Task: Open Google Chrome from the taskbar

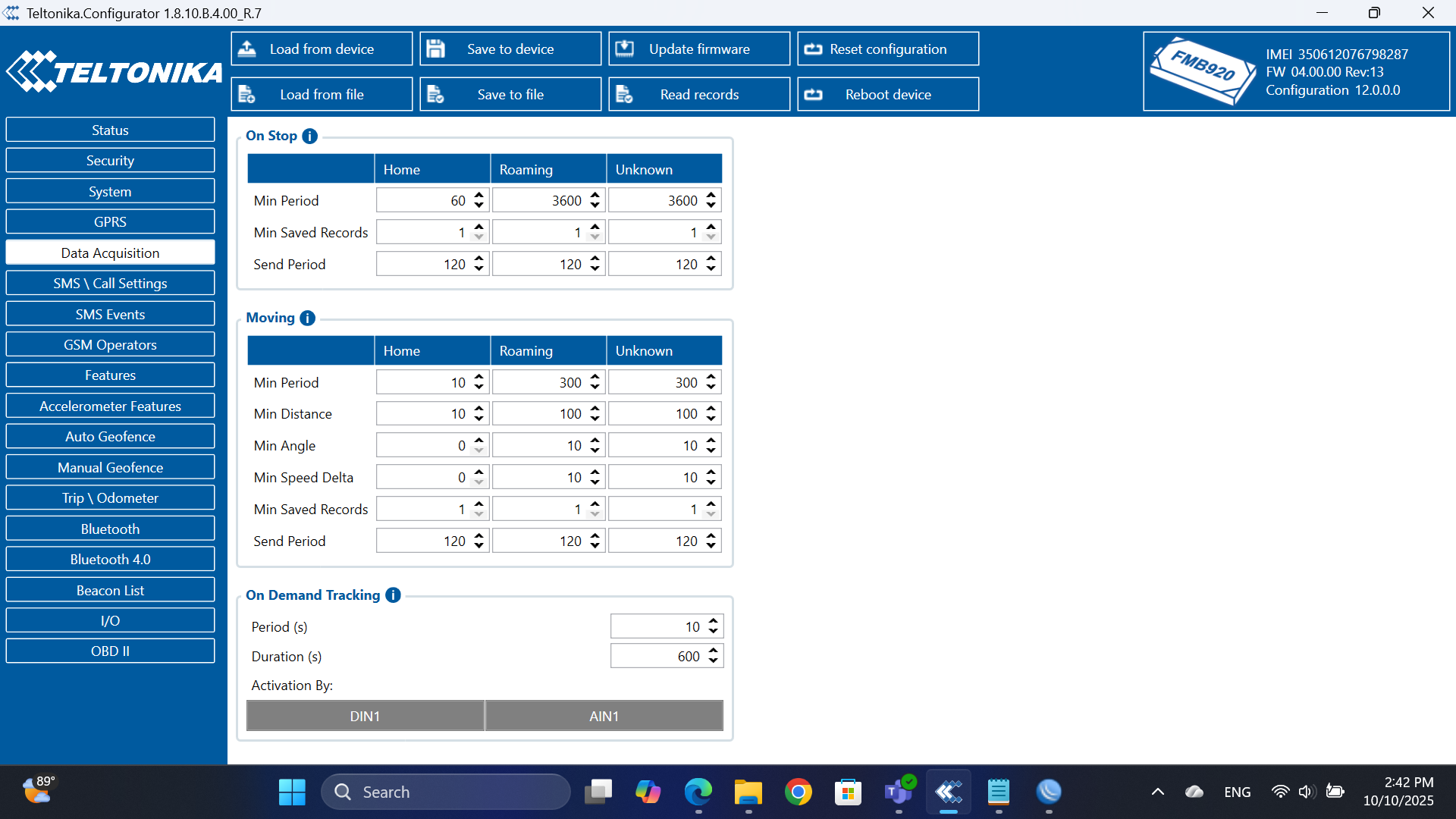Action: 798,792
